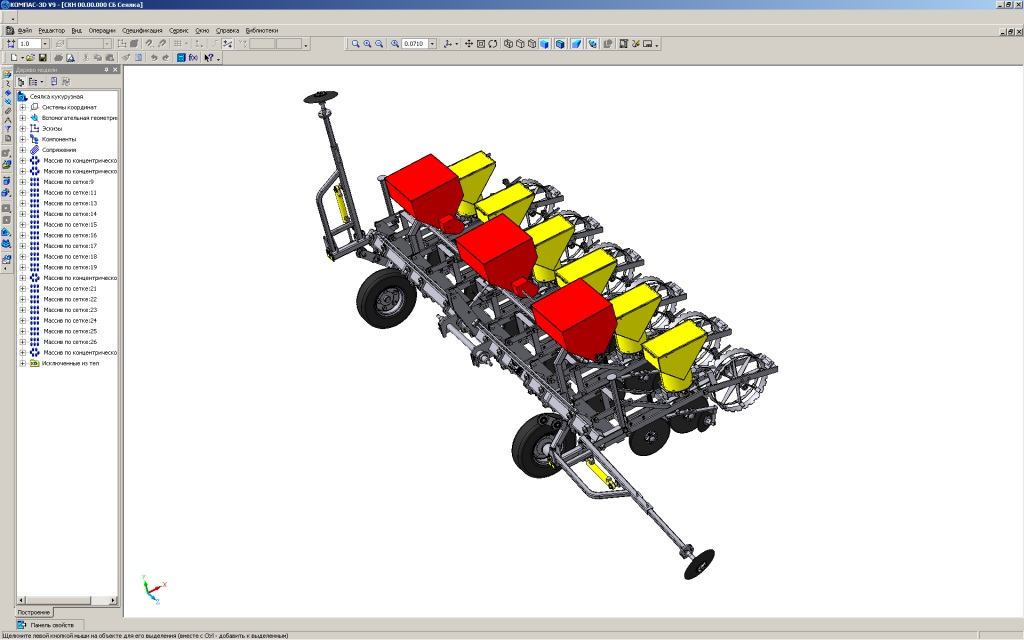Open the Variables f(x) tool

(193, 58)
